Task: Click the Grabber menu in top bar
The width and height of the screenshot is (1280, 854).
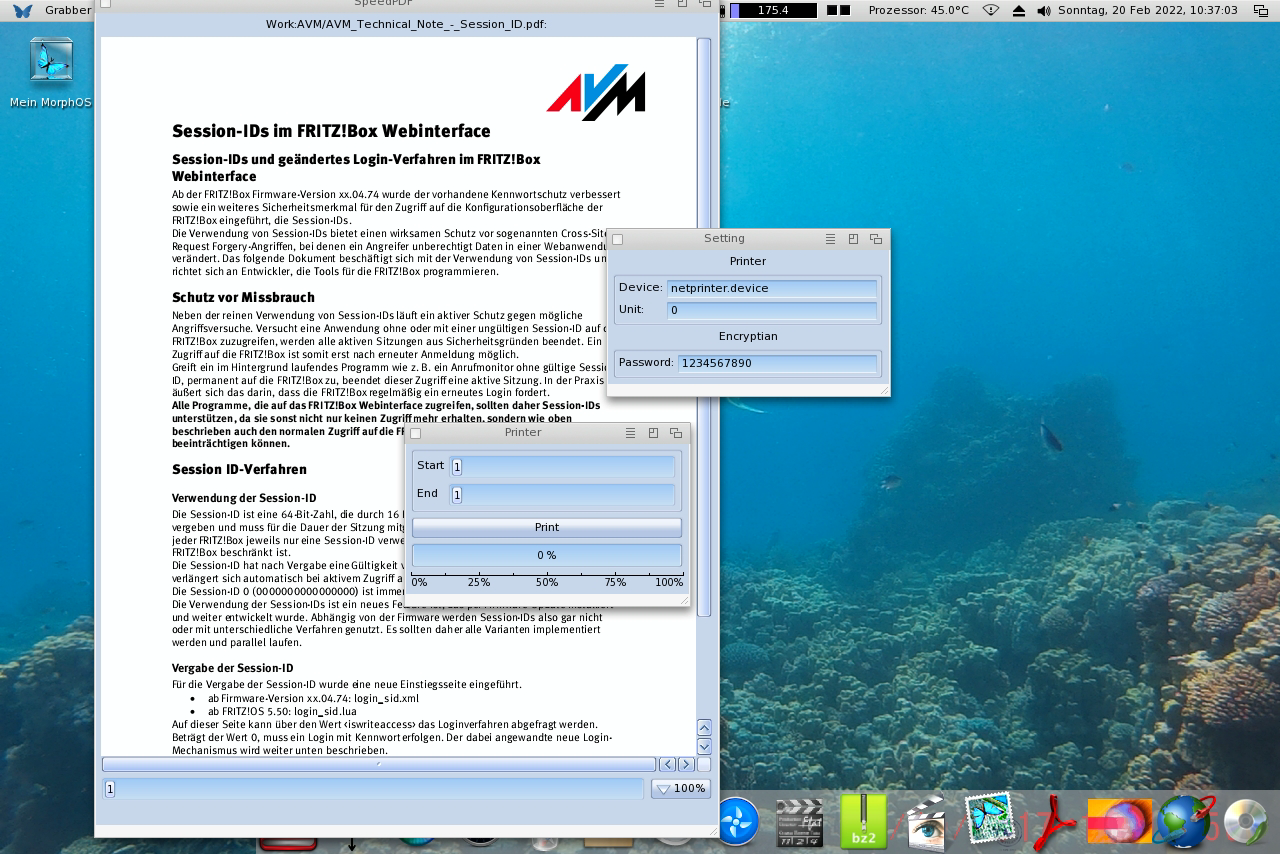Action: coord(67,10)
